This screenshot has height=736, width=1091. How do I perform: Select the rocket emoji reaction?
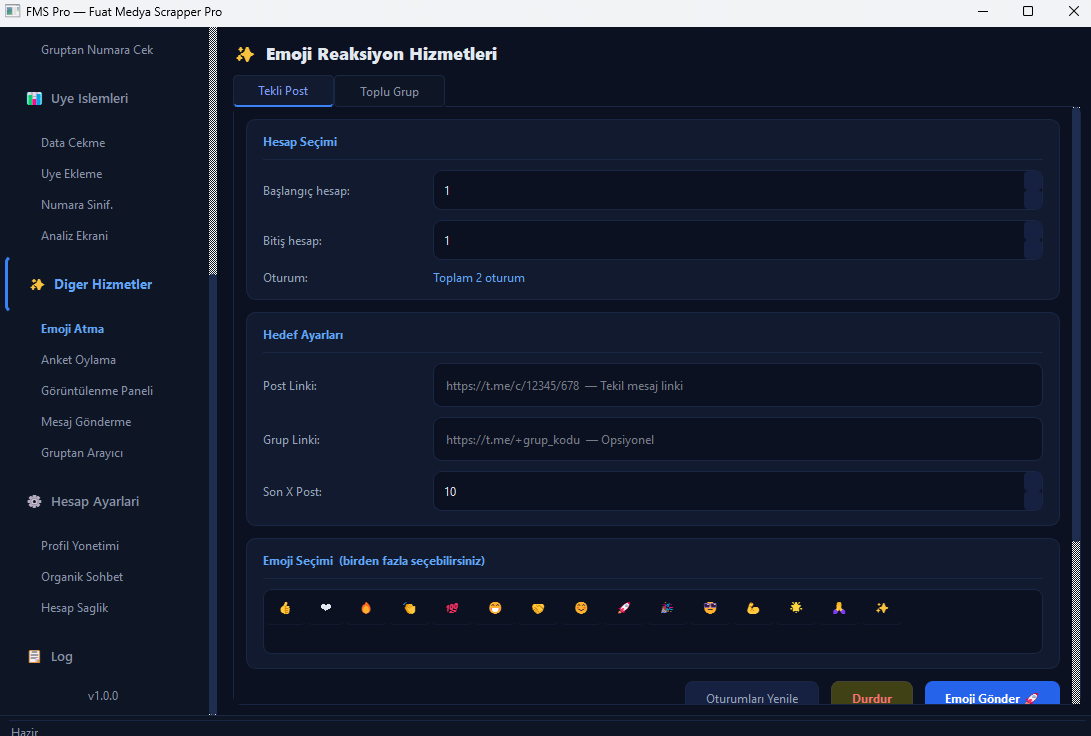[624, 608]
